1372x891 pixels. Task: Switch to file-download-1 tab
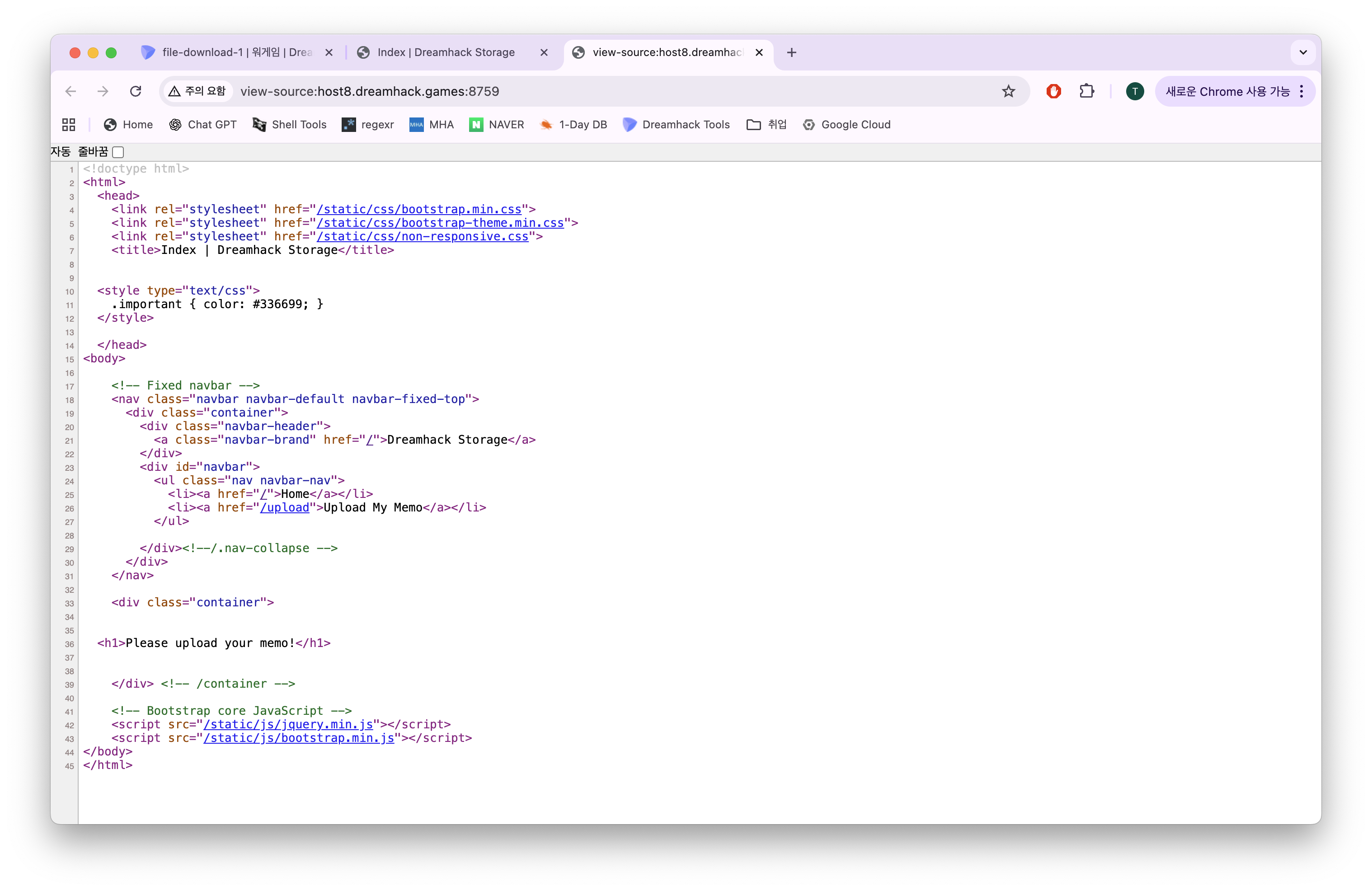(236, 52)
